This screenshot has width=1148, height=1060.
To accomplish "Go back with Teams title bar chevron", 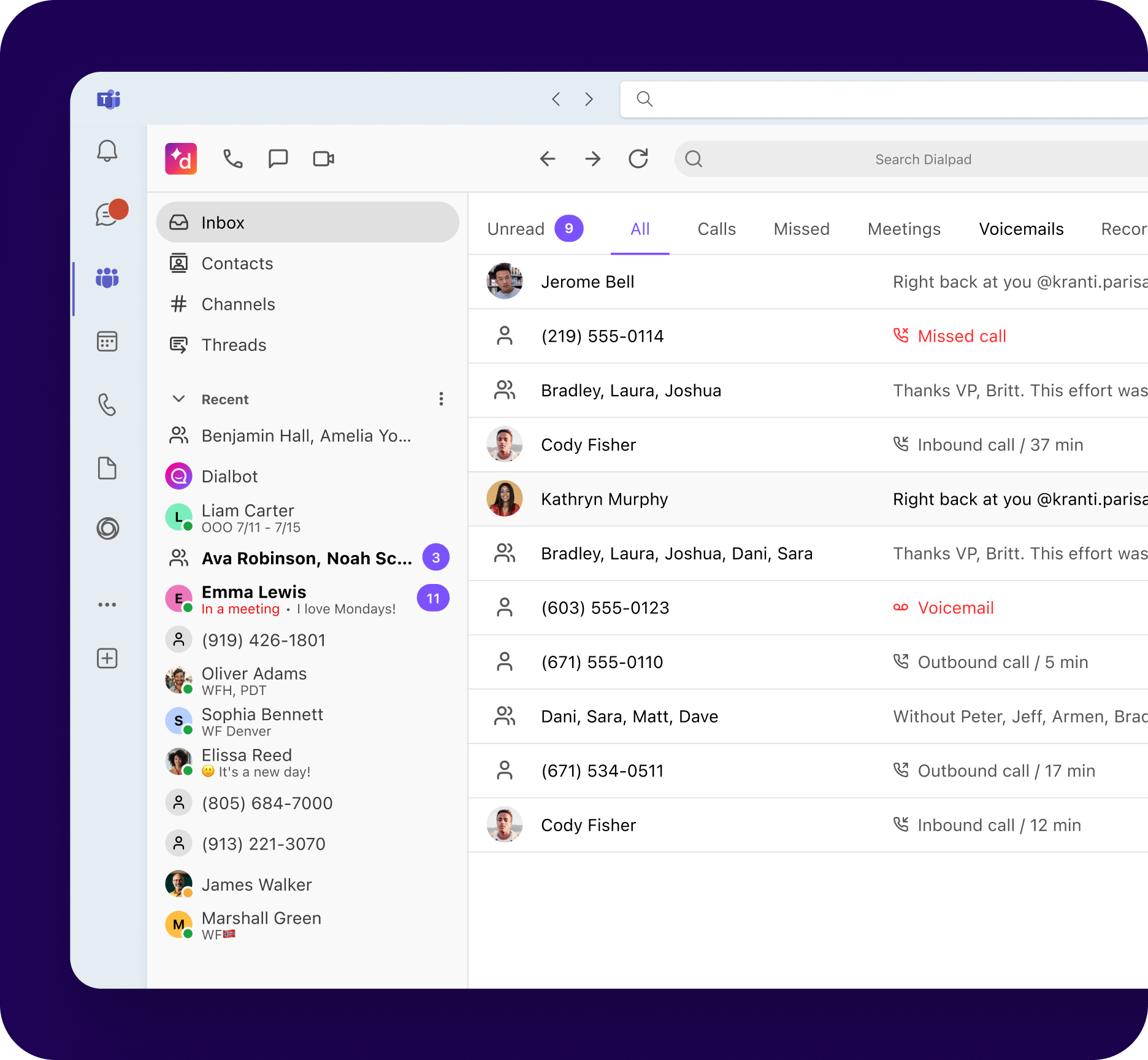I will pyautogui.click(x=556, y=99).
